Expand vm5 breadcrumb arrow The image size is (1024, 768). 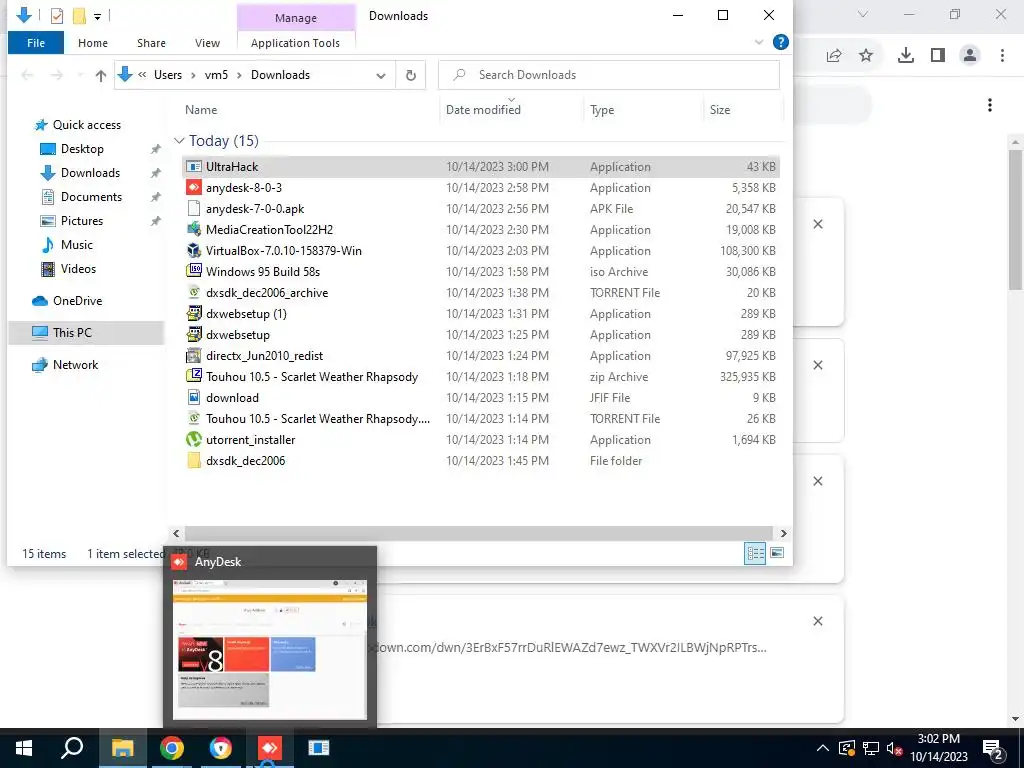[239, 75]
